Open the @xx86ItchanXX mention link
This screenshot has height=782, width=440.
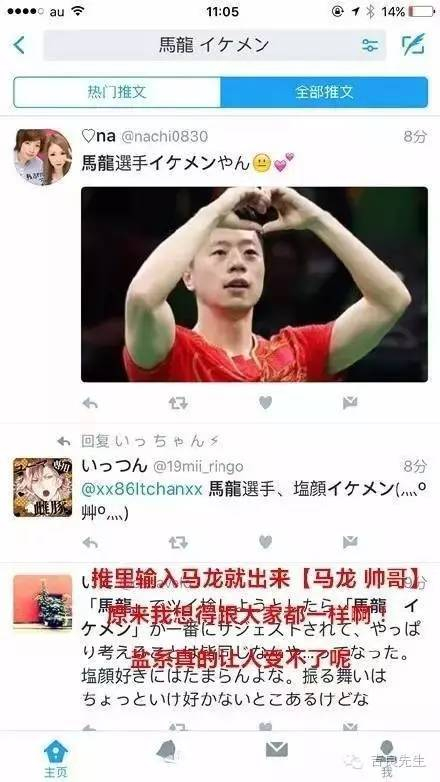[142, 489]
